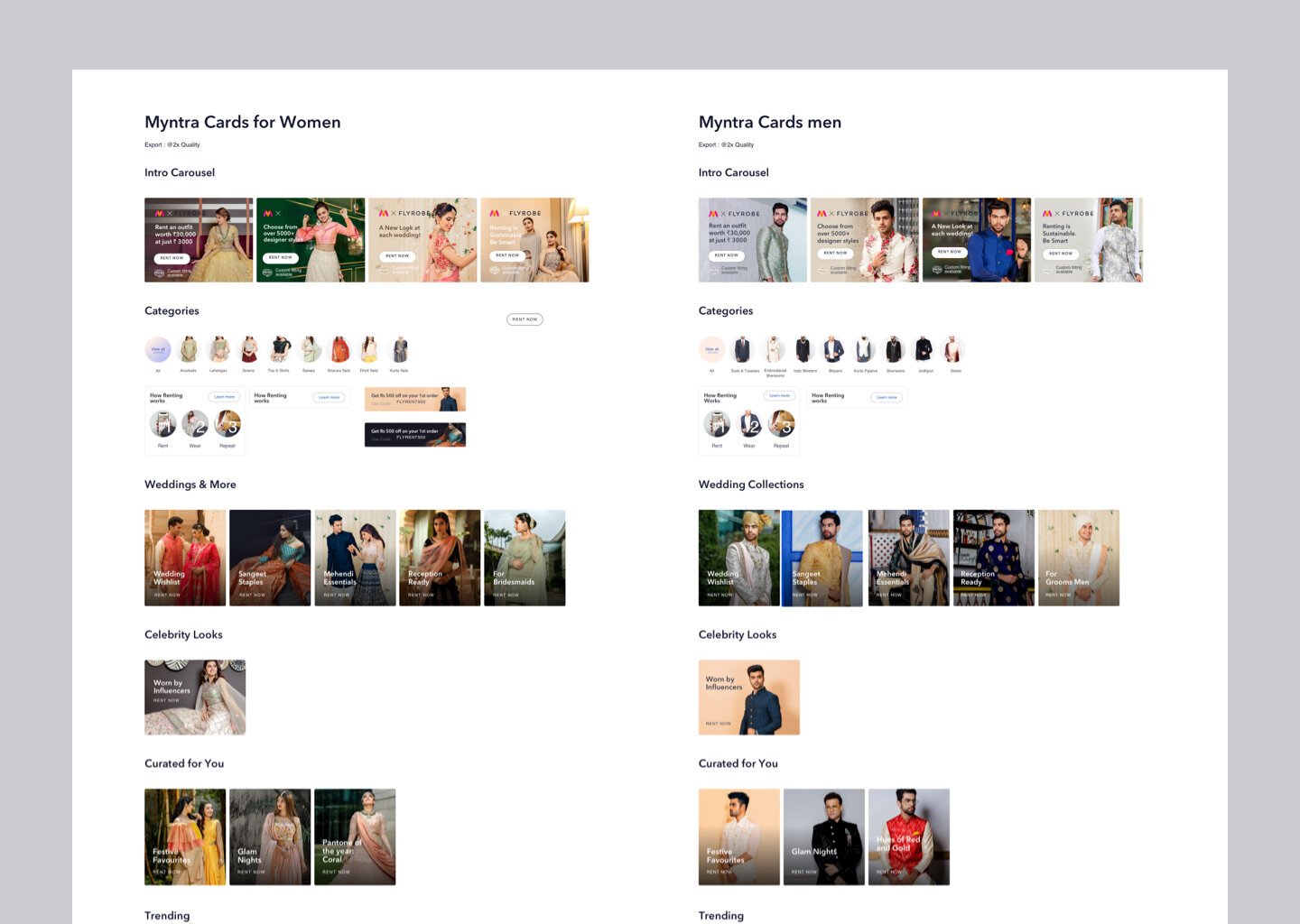Click the Myntra Cards men heading
Image resolution: width=1300 pixels, height=924 pixels.
pyautogui.click(x=770, y=122)
